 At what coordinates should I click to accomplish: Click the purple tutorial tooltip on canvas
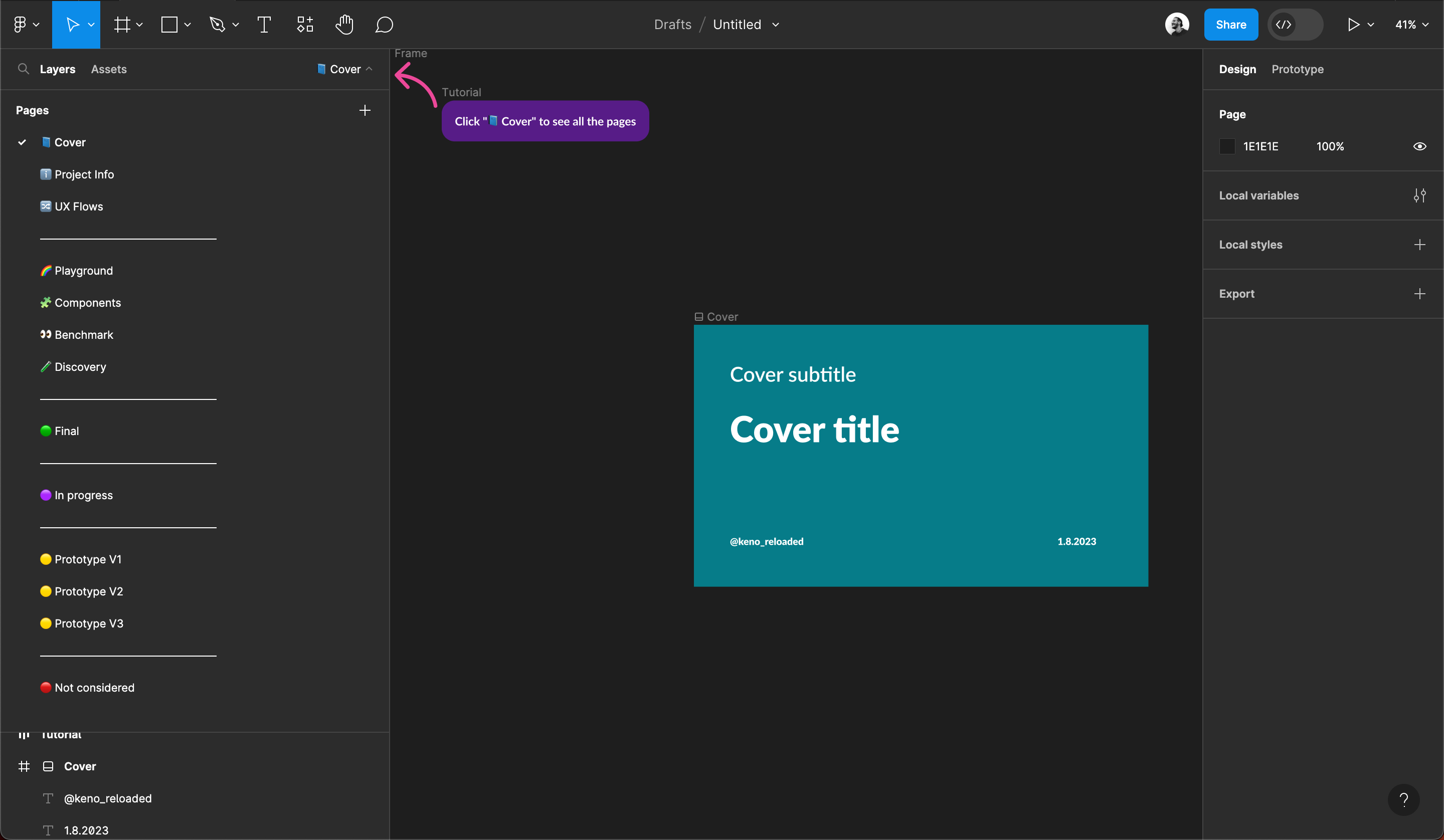point(545,121)
